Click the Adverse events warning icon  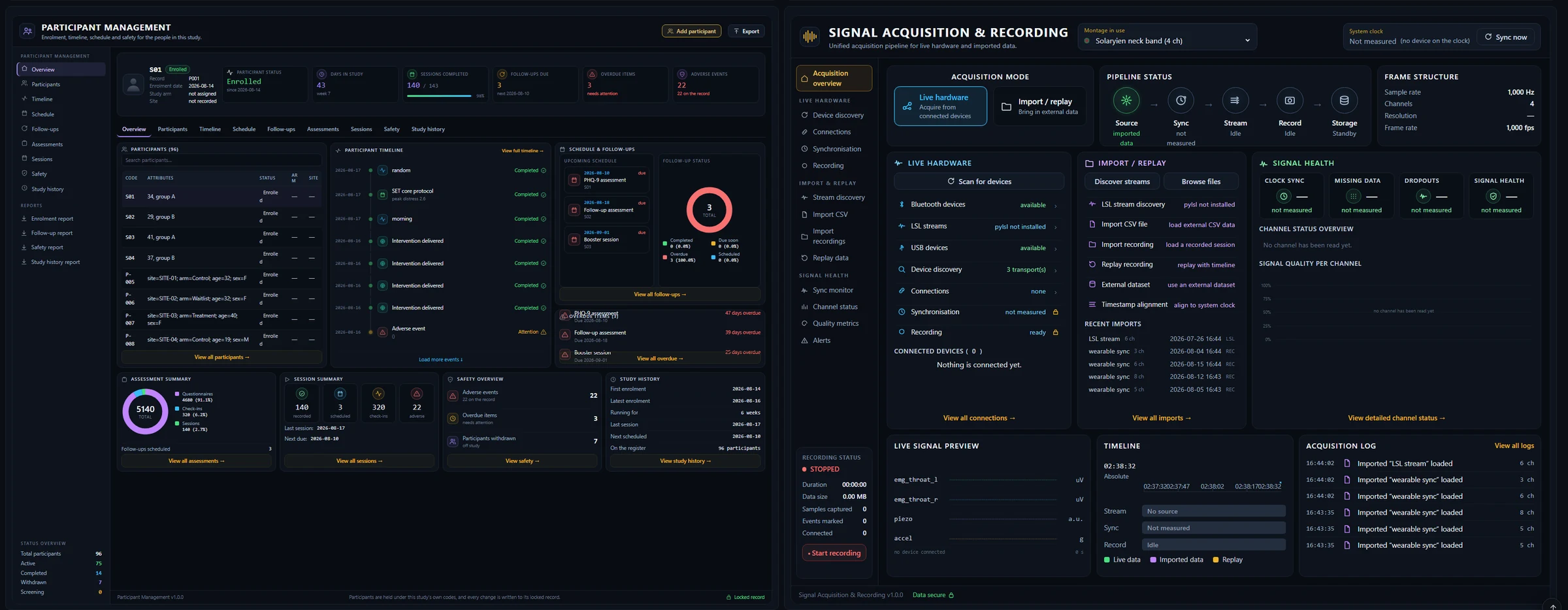(x=453, y=396)
